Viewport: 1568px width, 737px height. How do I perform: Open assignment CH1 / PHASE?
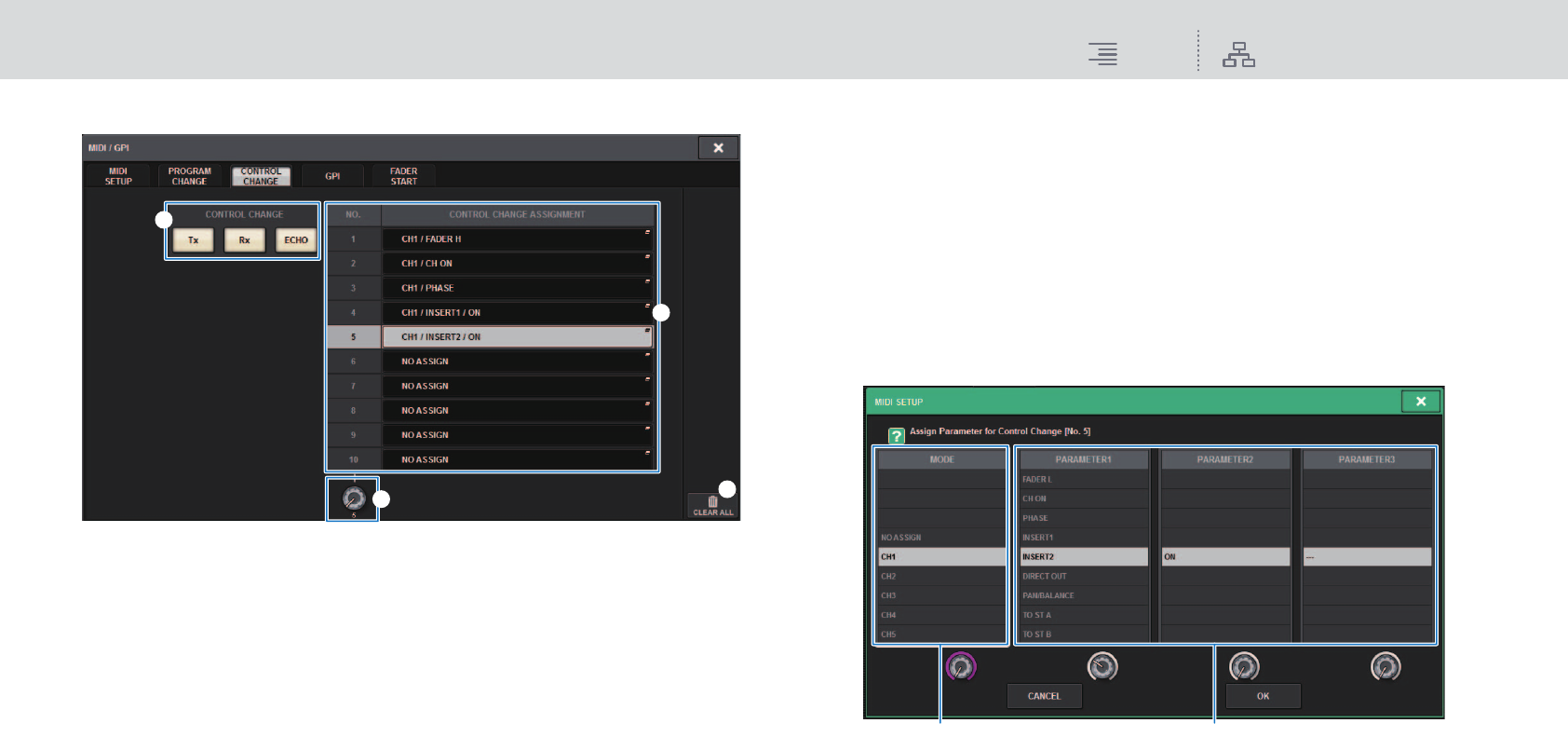pos(518,288)
